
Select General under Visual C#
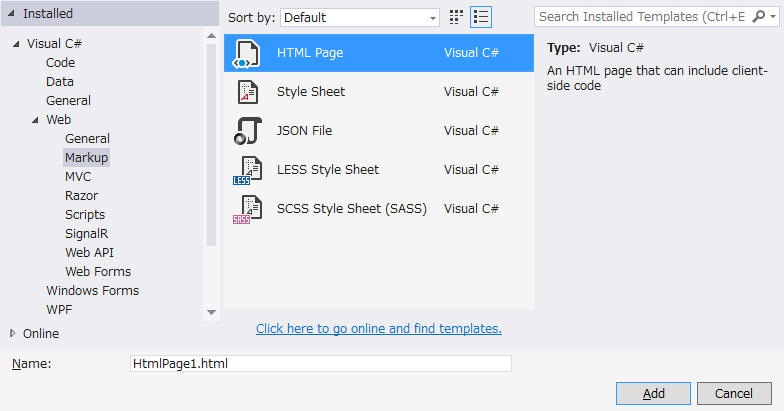pos(68,100)
